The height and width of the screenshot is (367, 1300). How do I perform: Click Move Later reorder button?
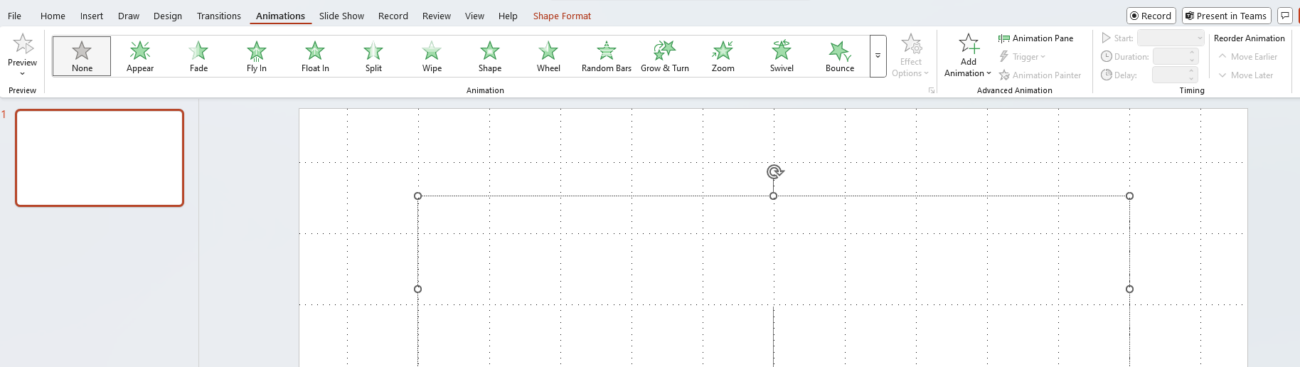coord(1245,75)
